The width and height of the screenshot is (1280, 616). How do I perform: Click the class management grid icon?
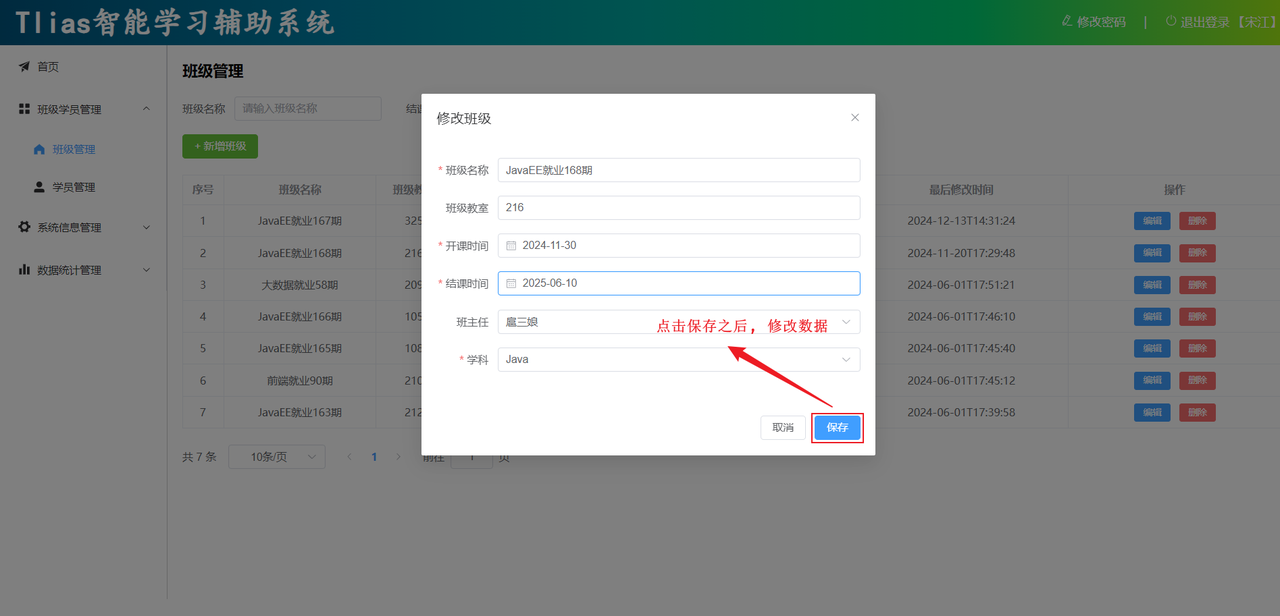click(24, 109)
